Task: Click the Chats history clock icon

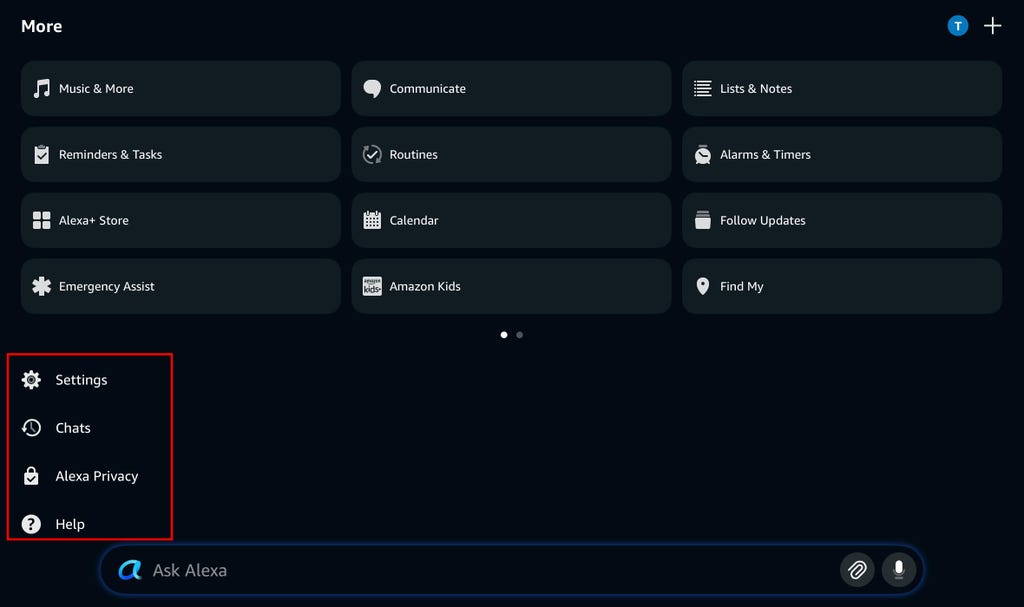Action: pyautogui.click(x=32, y=428)
